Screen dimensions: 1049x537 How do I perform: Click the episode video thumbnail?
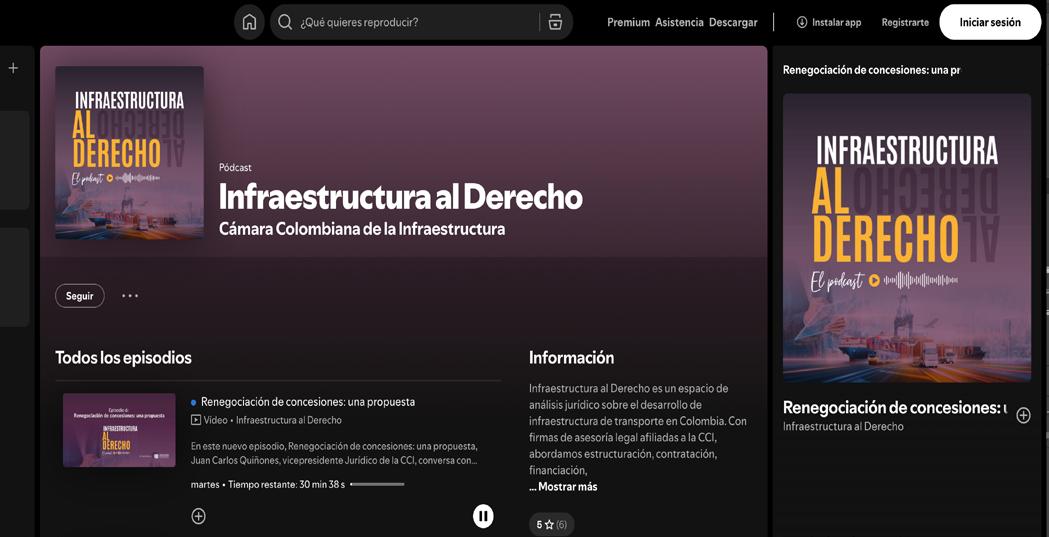tap(119, 430)
